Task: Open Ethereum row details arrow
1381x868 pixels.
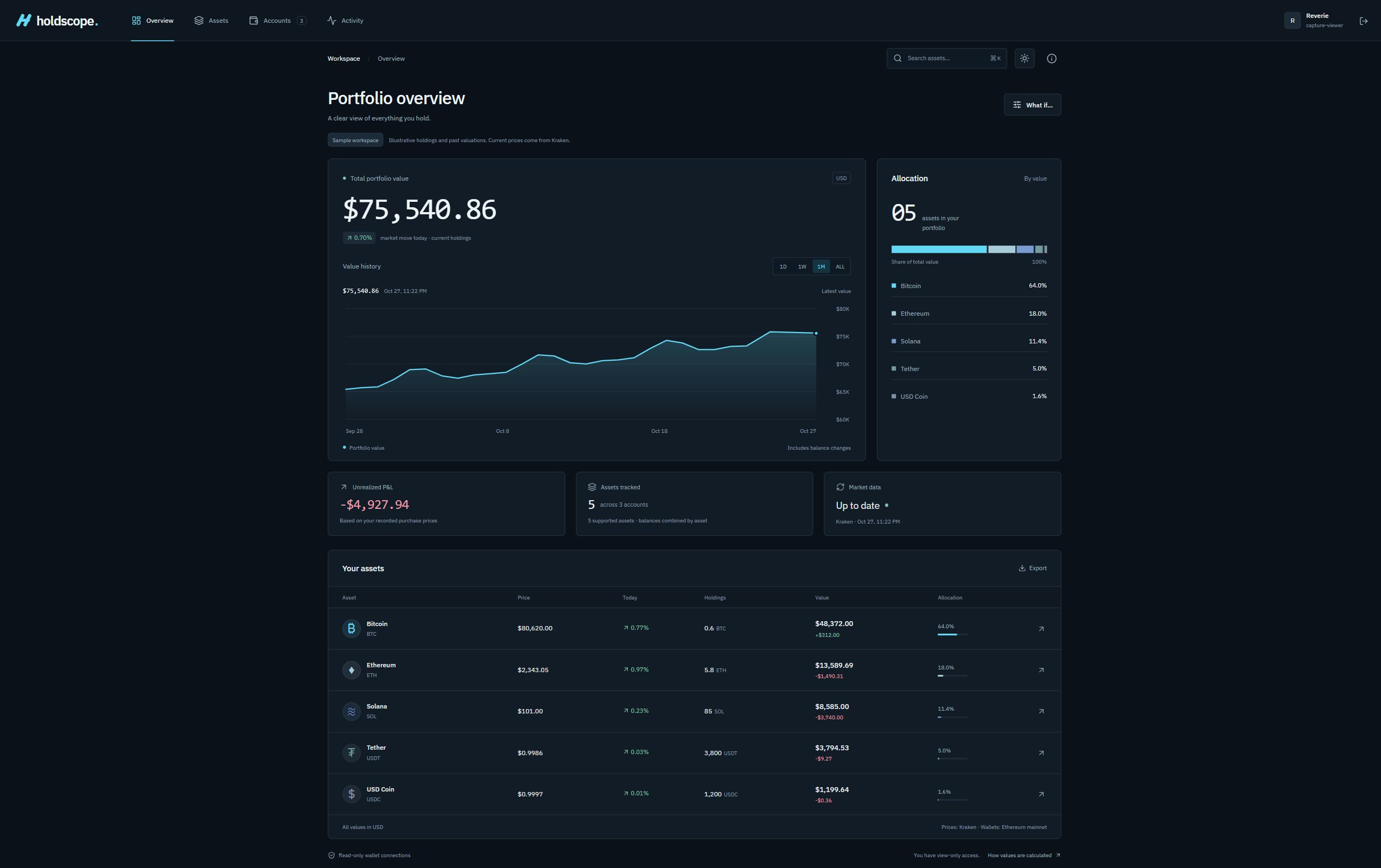Action: point(1041,670)
